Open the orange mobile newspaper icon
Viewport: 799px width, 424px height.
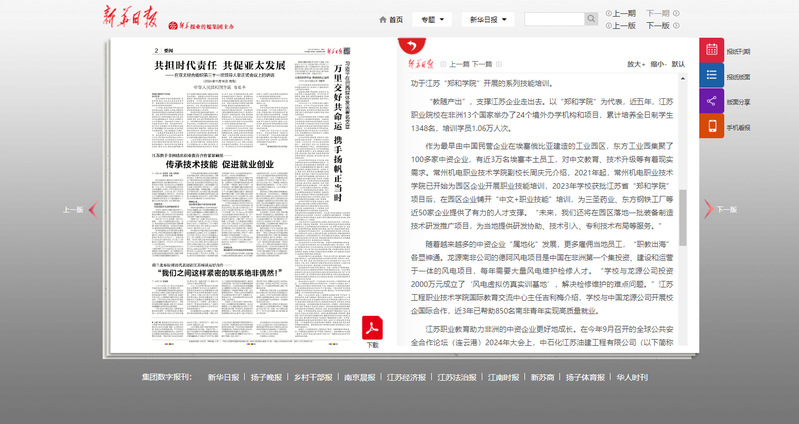[x=711, y=127]
